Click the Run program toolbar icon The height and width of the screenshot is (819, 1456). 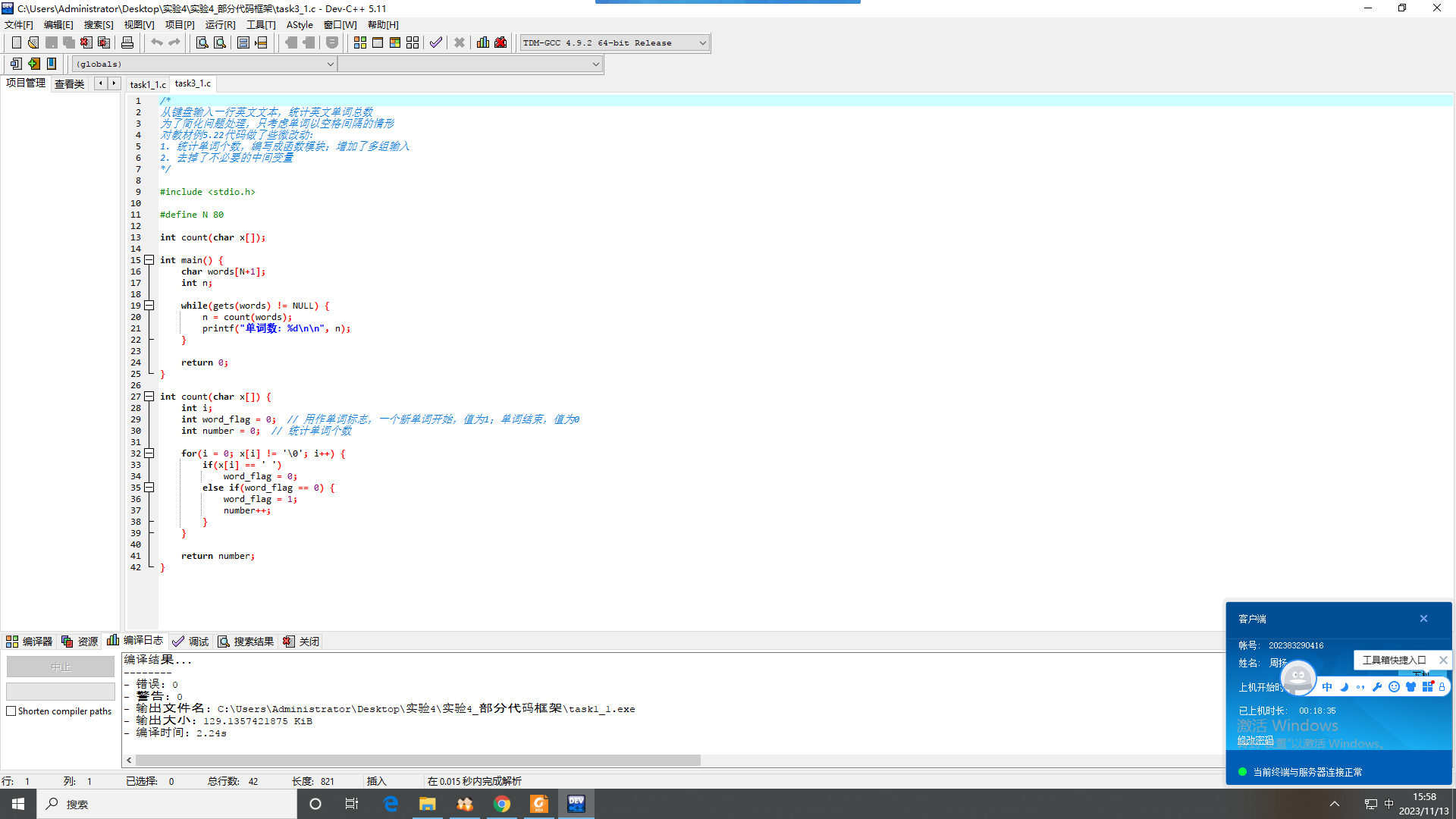(x=378, y=42)
